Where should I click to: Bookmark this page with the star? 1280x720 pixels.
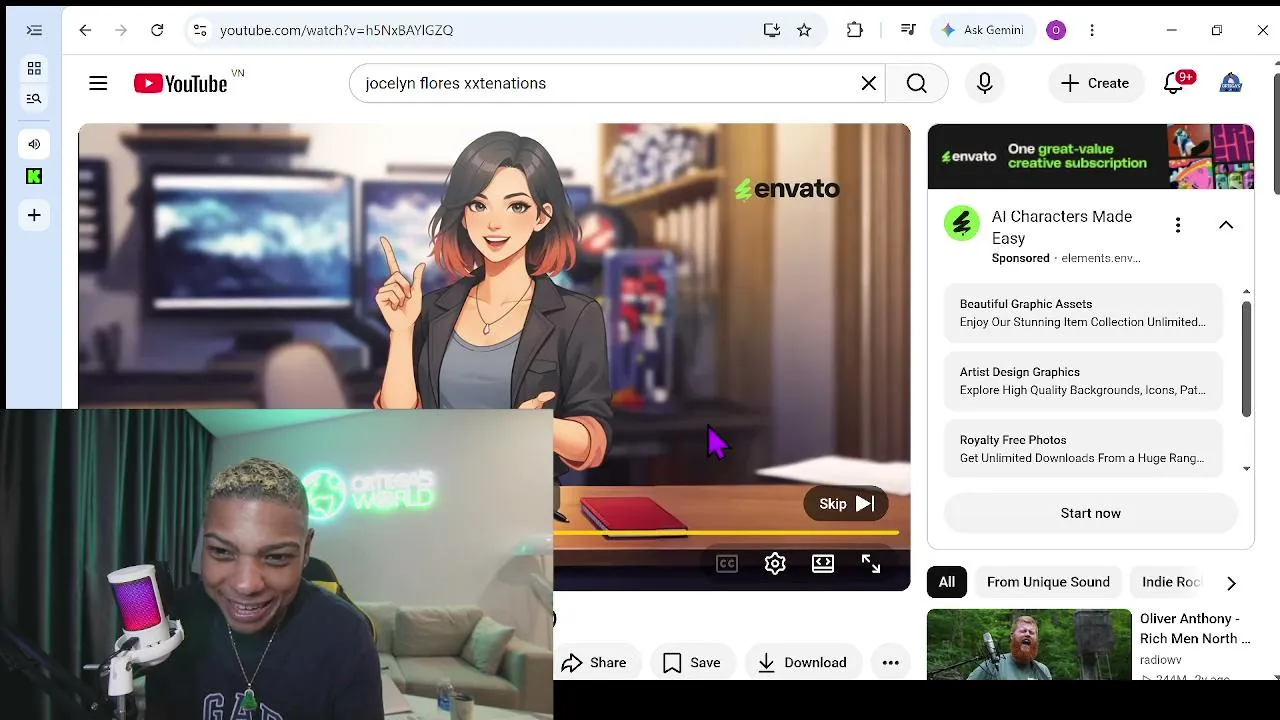click(x=804, y=30)
